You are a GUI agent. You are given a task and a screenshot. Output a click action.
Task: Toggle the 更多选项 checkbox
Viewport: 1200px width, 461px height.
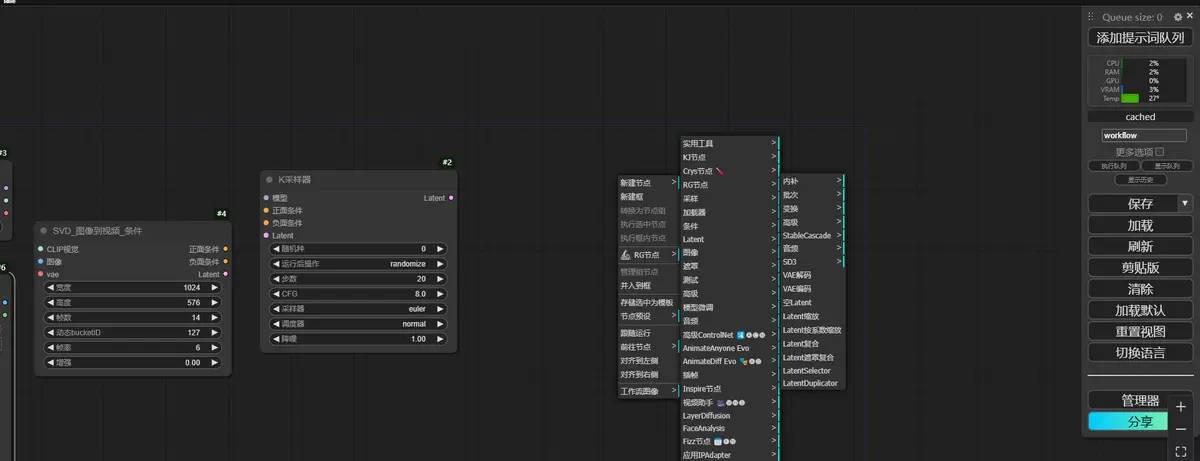tap(1160, 152)
